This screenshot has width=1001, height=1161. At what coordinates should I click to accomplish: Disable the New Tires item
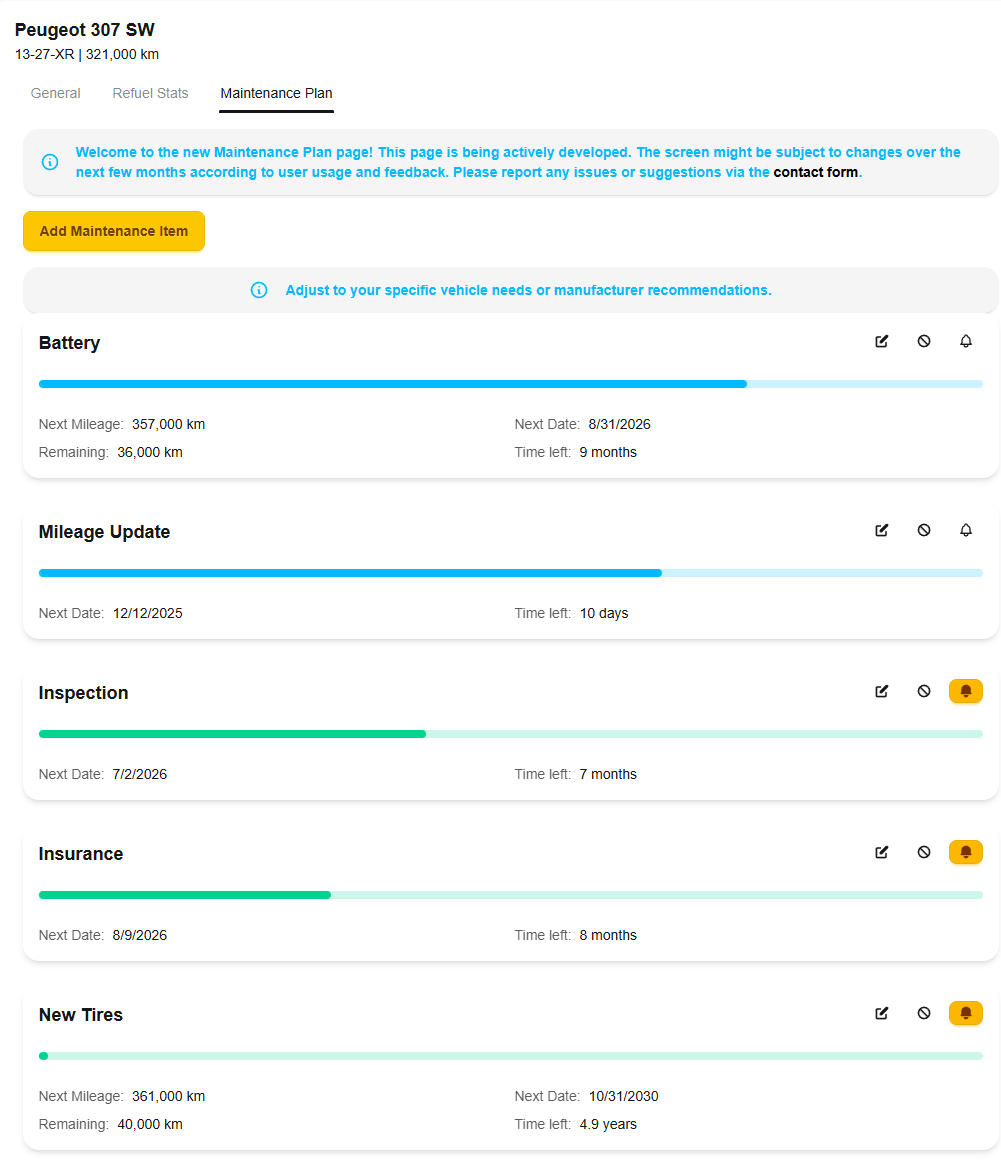[x=923, y=1013]
